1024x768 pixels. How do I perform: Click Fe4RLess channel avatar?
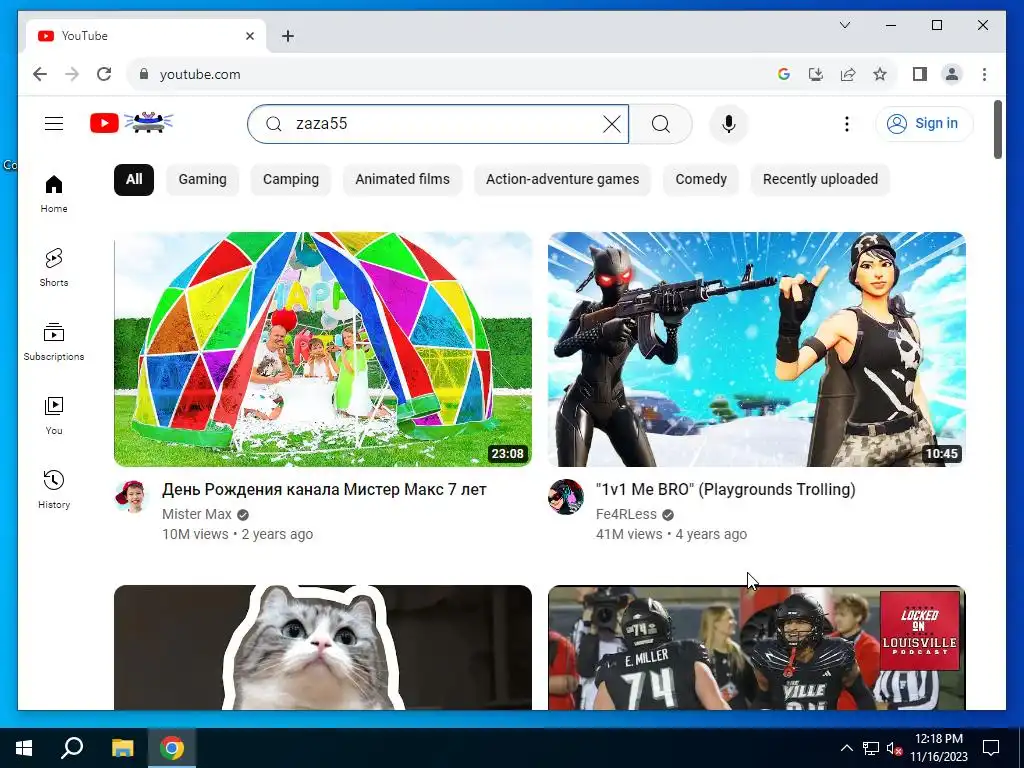[566, 497]
